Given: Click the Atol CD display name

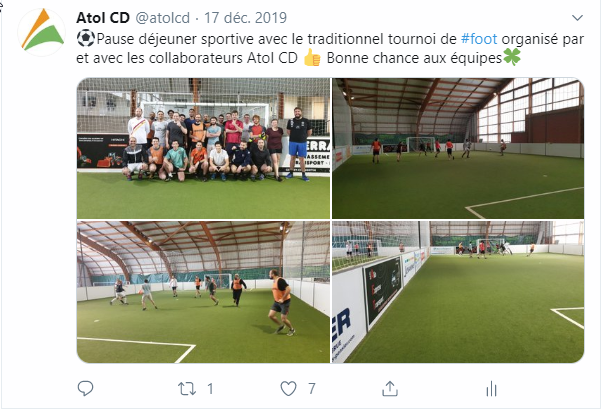Looking at the screenshot, I should pos(103,18).
